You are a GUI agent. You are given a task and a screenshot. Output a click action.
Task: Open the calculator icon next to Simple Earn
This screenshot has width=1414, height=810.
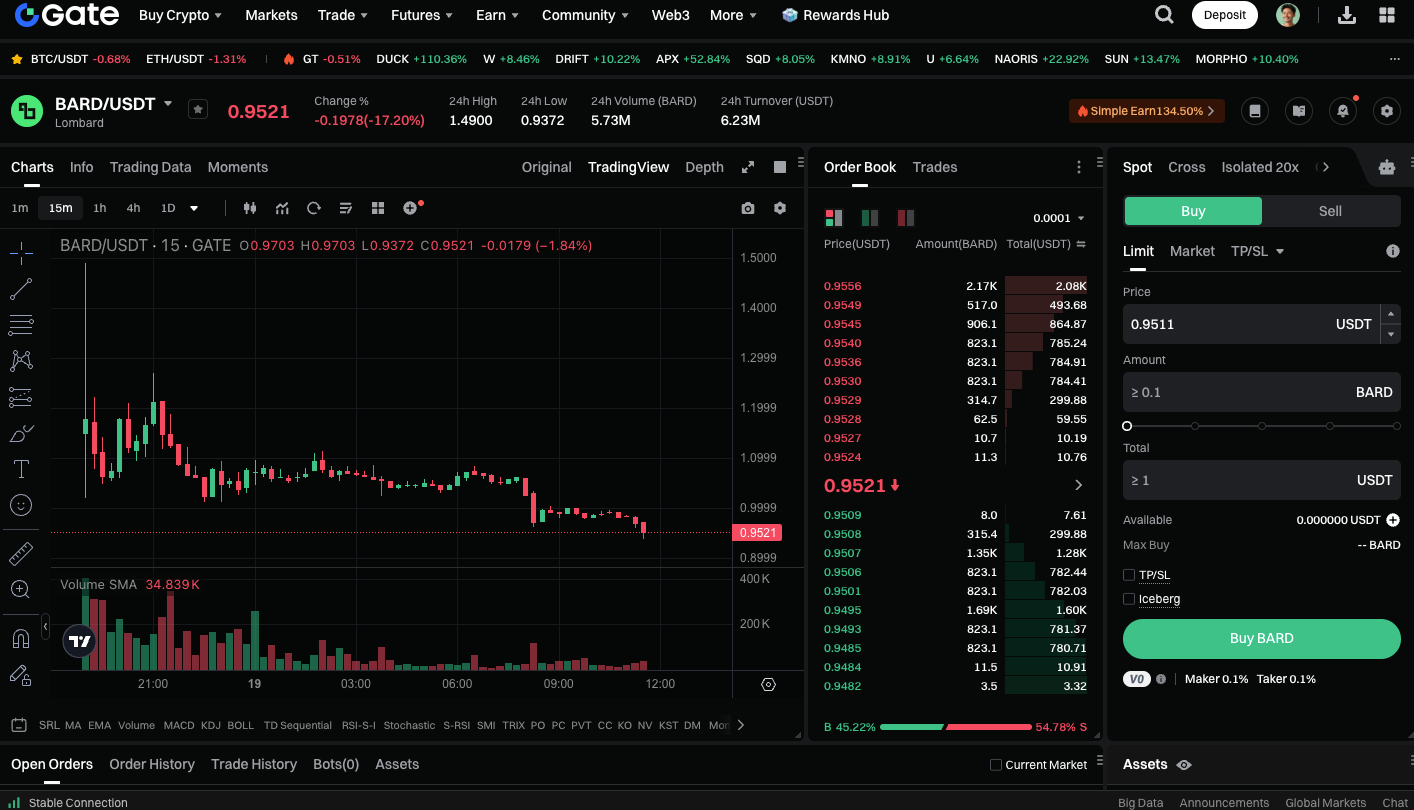pyautogui.click(x=1255, y=111)
